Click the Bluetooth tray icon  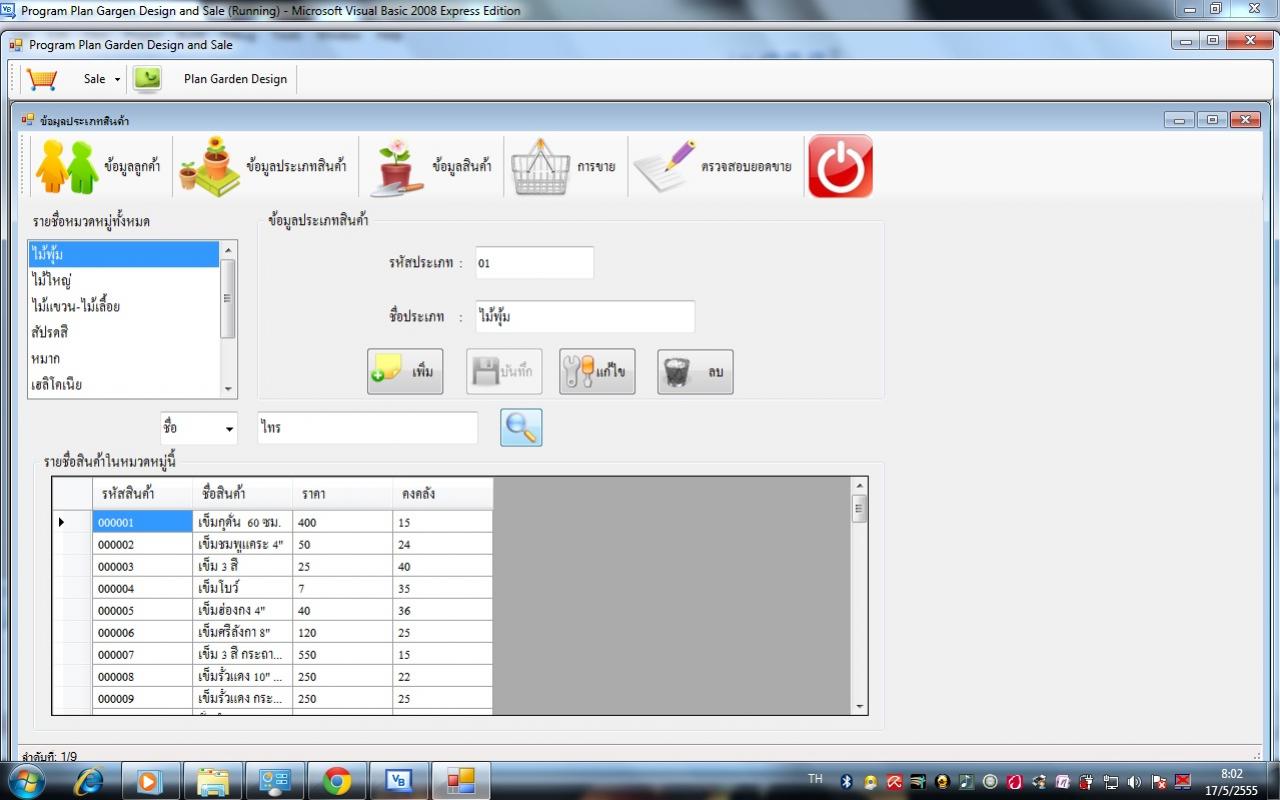845,781
